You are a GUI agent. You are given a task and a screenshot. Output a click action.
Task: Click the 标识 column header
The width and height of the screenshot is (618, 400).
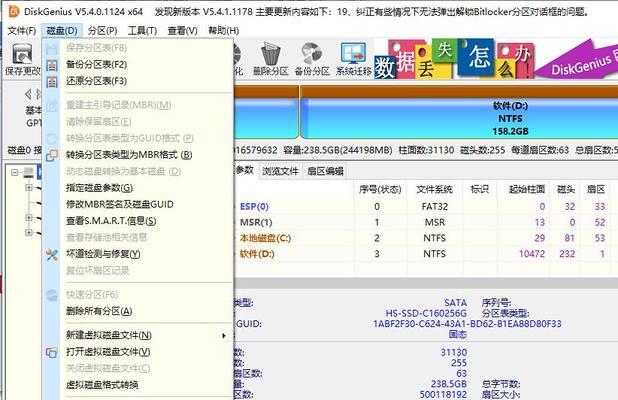[x=480, y=190]
